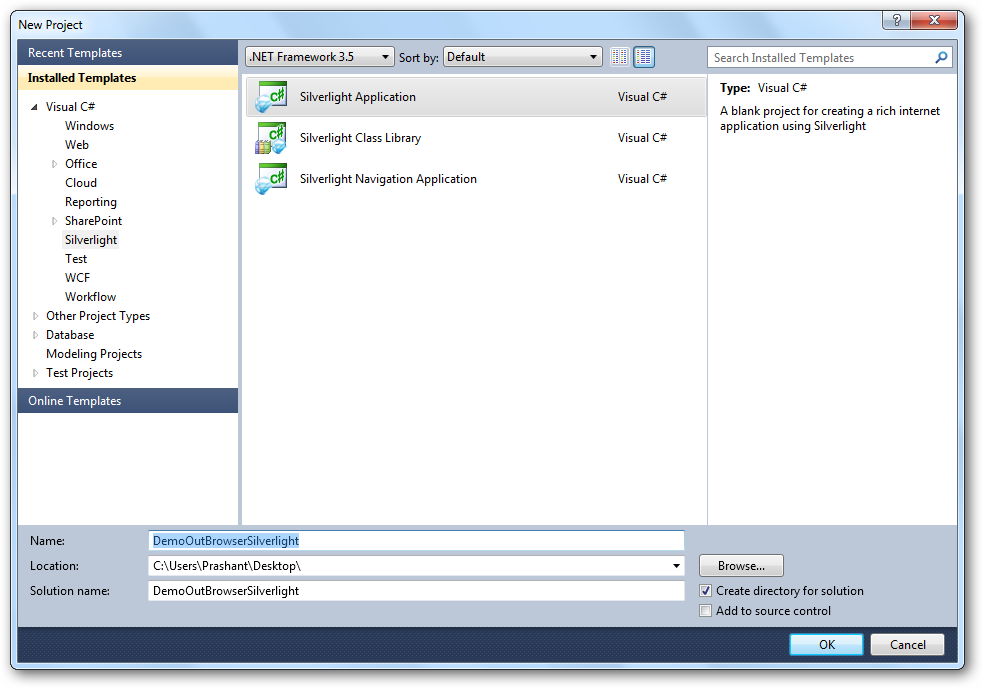
Task: Select the WCF template category
Action: point(78,278)
